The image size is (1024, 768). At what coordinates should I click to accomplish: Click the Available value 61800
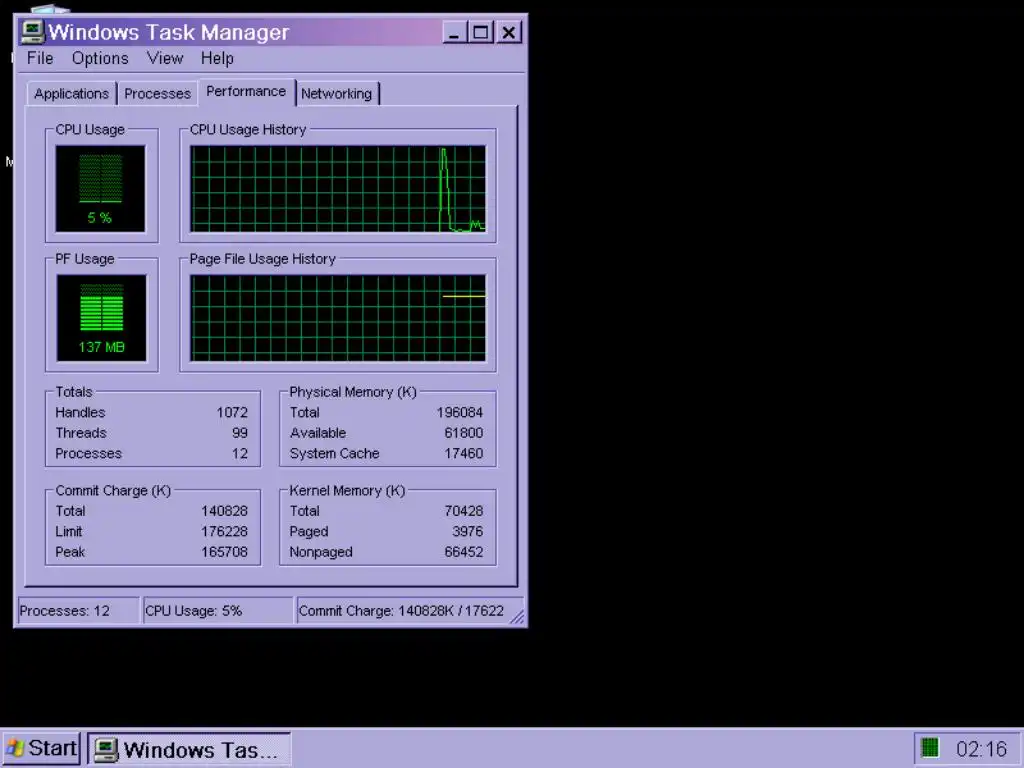pos(464,433)
